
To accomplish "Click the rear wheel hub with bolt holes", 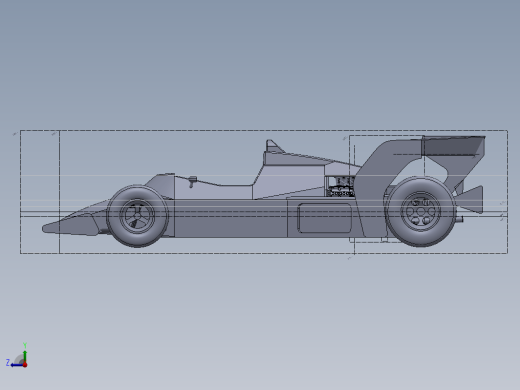I will click(421, 212).
